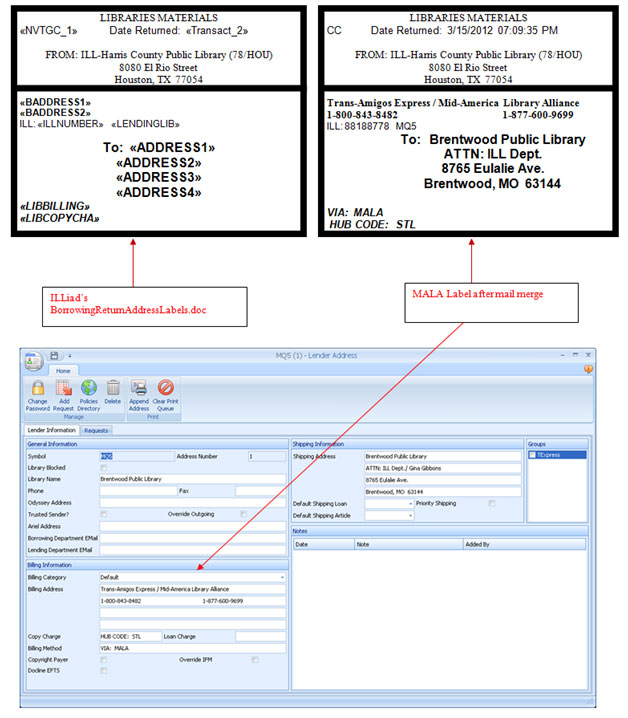Switch to the Lender Information tab
The width and height of the screenshot is (628, 718).
pyautogui.click(x=51, y=430)
